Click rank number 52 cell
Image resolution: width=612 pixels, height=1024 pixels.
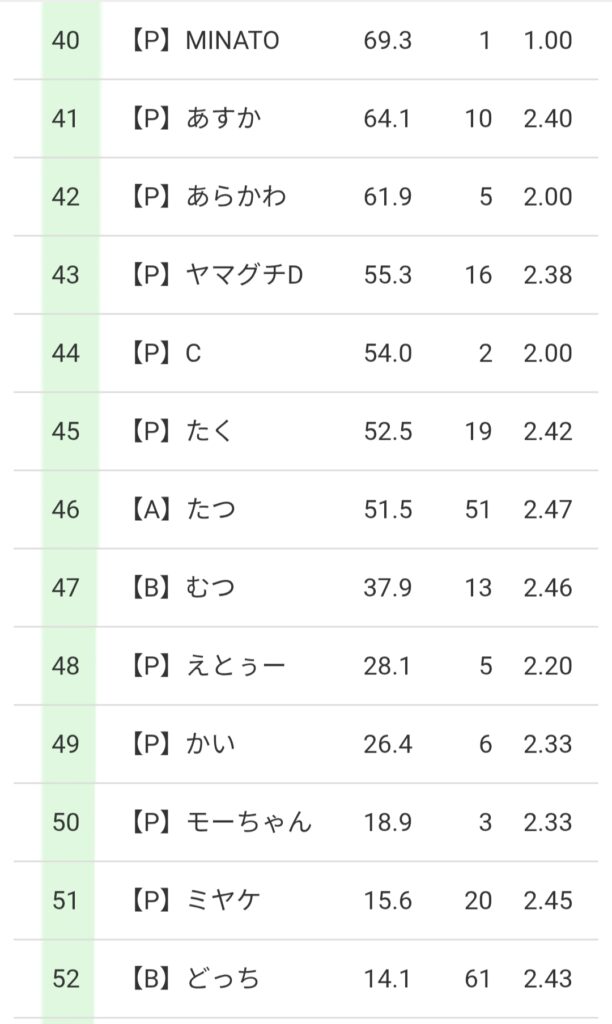tap(66, 978)
